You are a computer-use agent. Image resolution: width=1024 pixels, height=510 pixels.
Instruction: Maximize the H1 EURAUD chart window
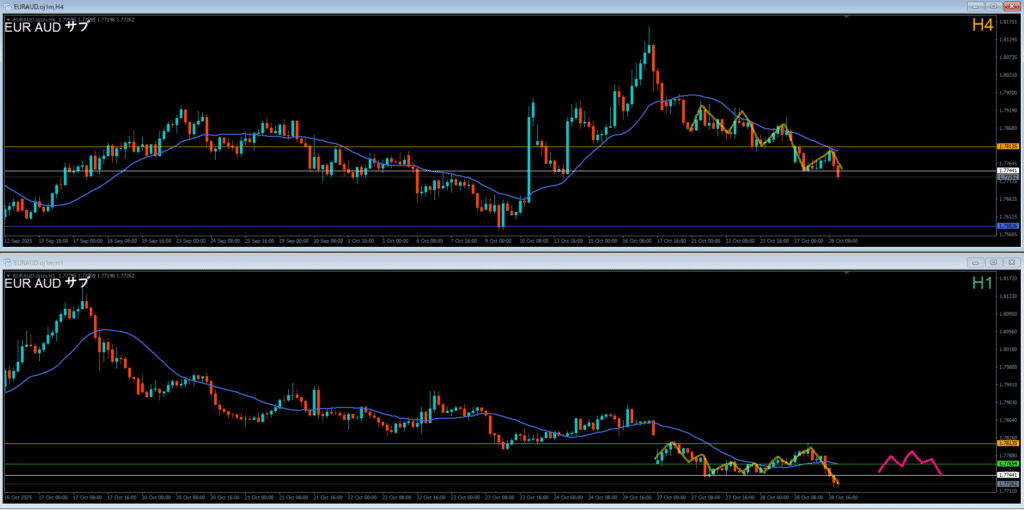coord(993,261)
